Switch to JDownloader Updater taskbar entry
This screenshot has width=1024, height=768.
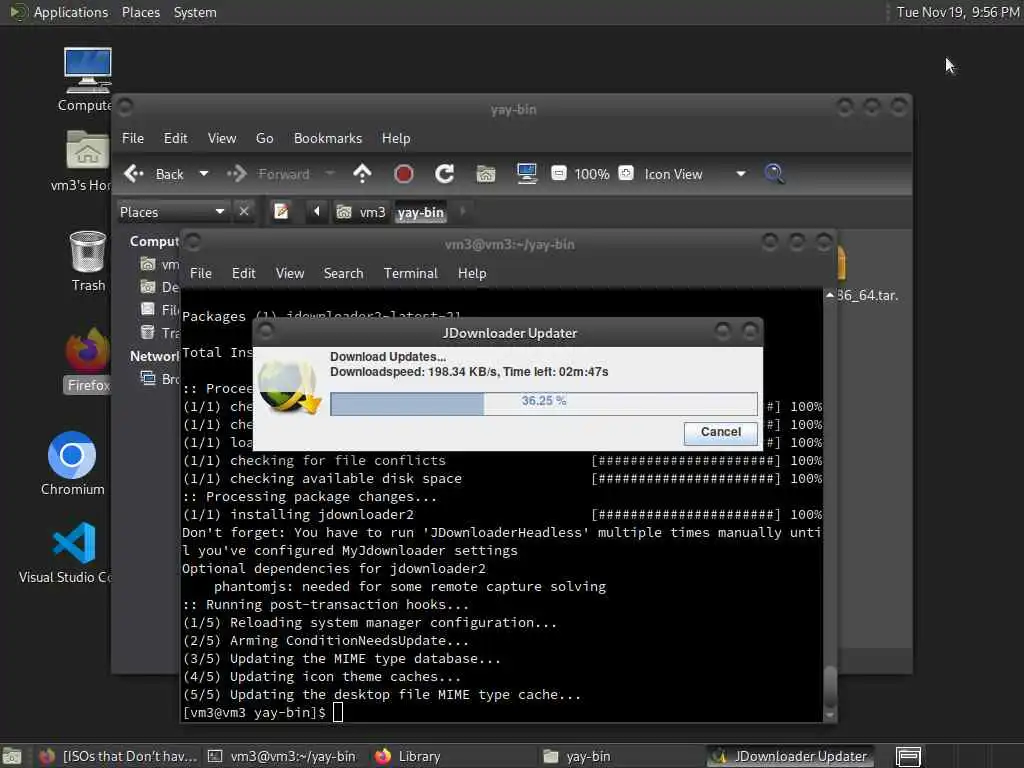pos(790,756)
